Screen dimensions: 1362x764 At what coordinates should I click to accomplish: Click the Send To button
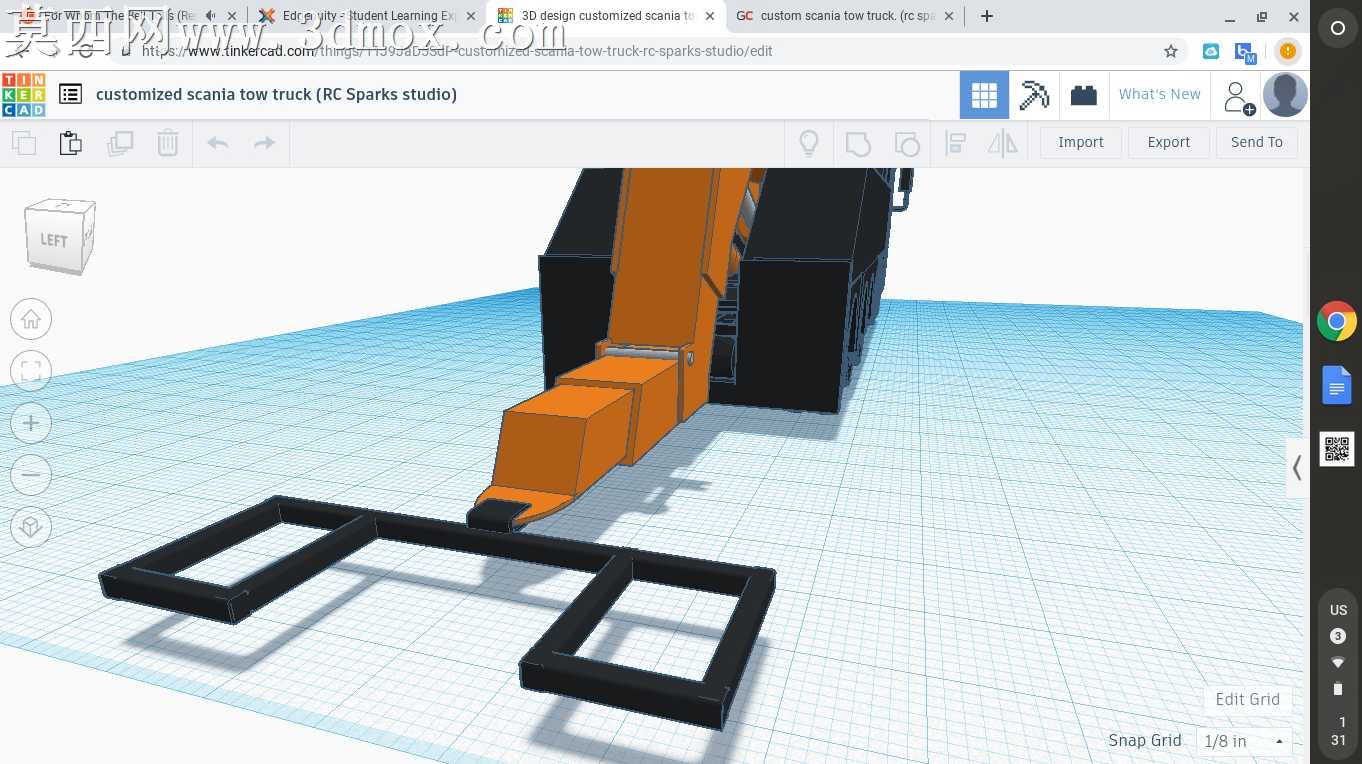tap(1257, 142)
